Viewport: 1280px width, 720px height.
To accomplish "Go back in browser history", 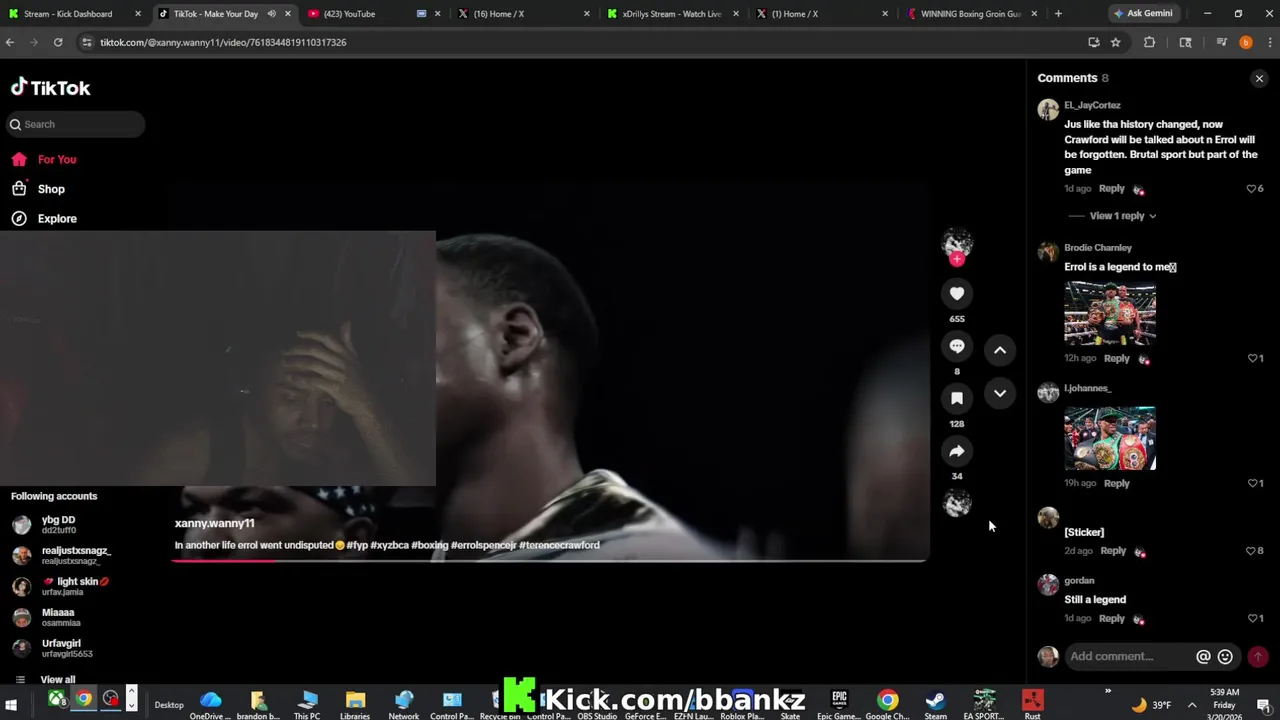I will click(x=10, y=42).
